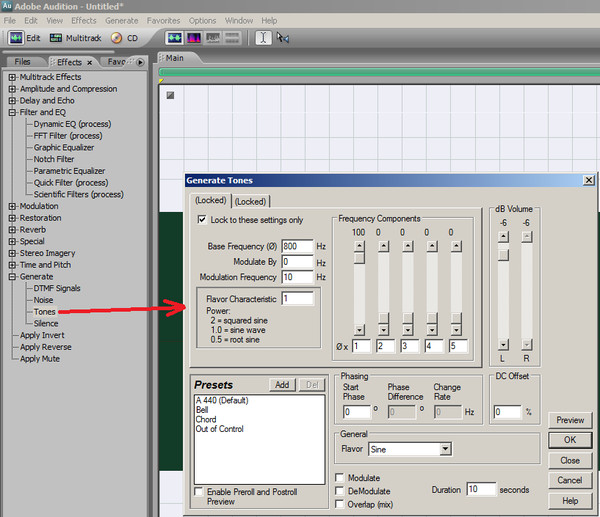Check the DeModulate option

tap(339, 491)
